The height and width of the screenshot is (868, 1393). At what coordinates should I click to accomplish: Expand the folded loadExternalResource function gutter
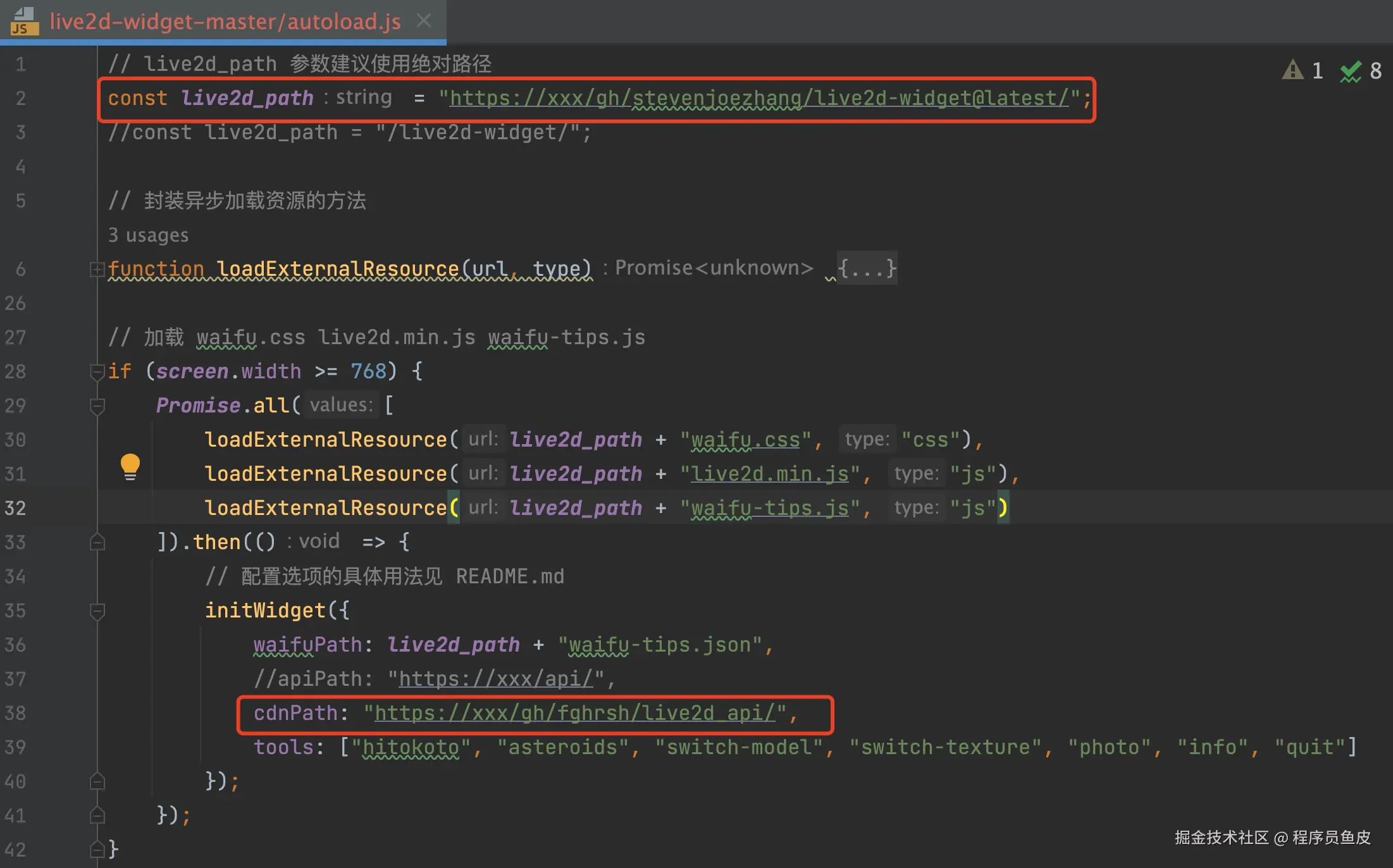(x=97, y=270)
